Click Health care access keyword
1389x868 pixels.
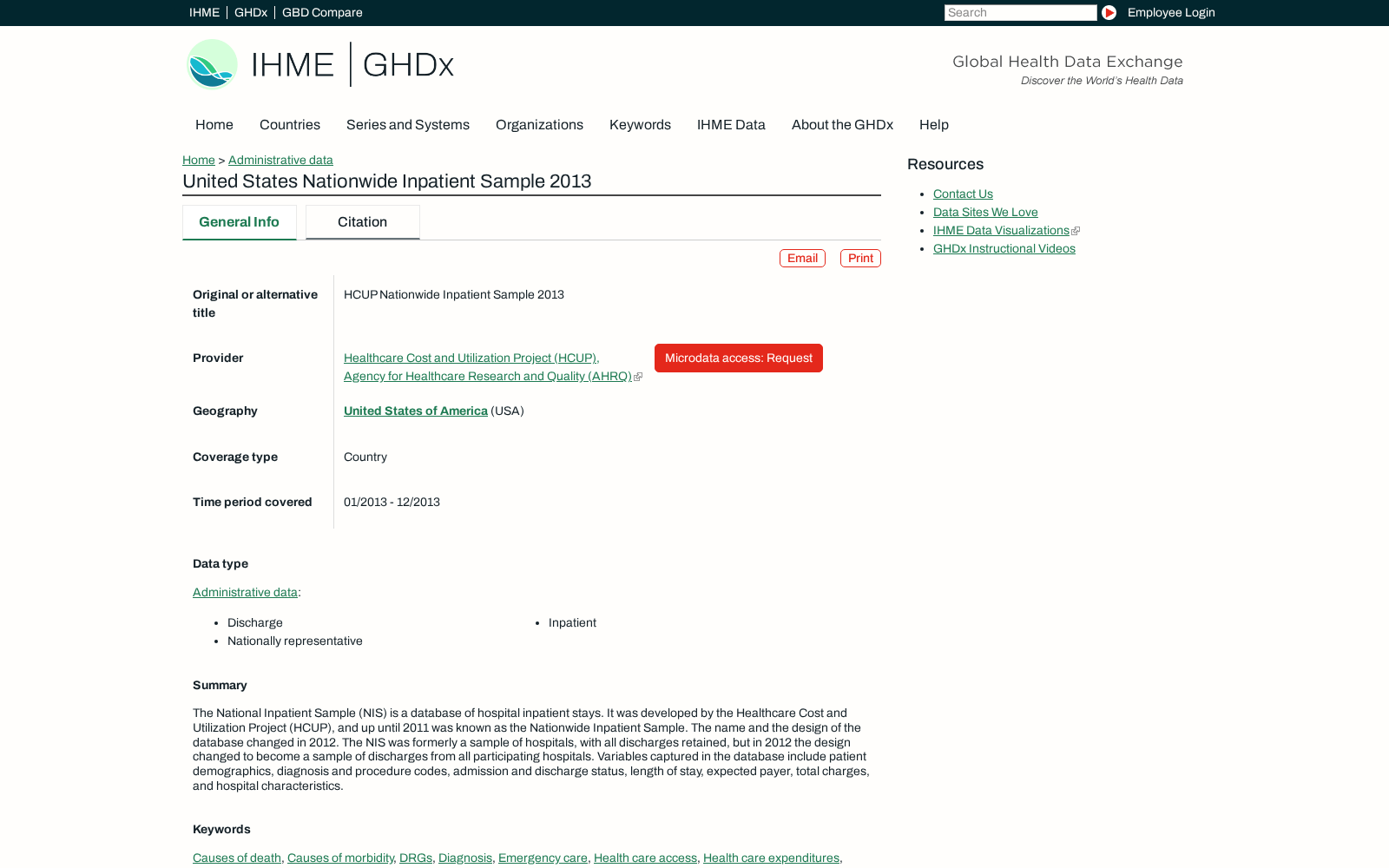click(x=645, y=858)
